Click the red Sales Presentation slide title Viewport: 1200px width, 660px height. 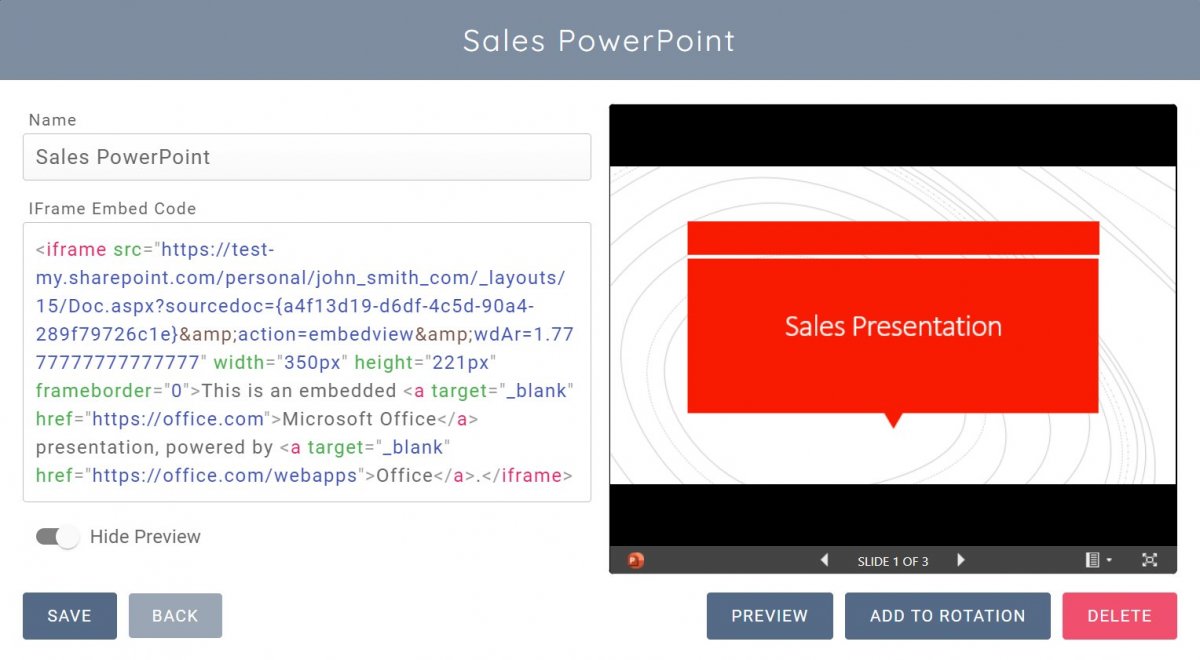pos(893,327)
